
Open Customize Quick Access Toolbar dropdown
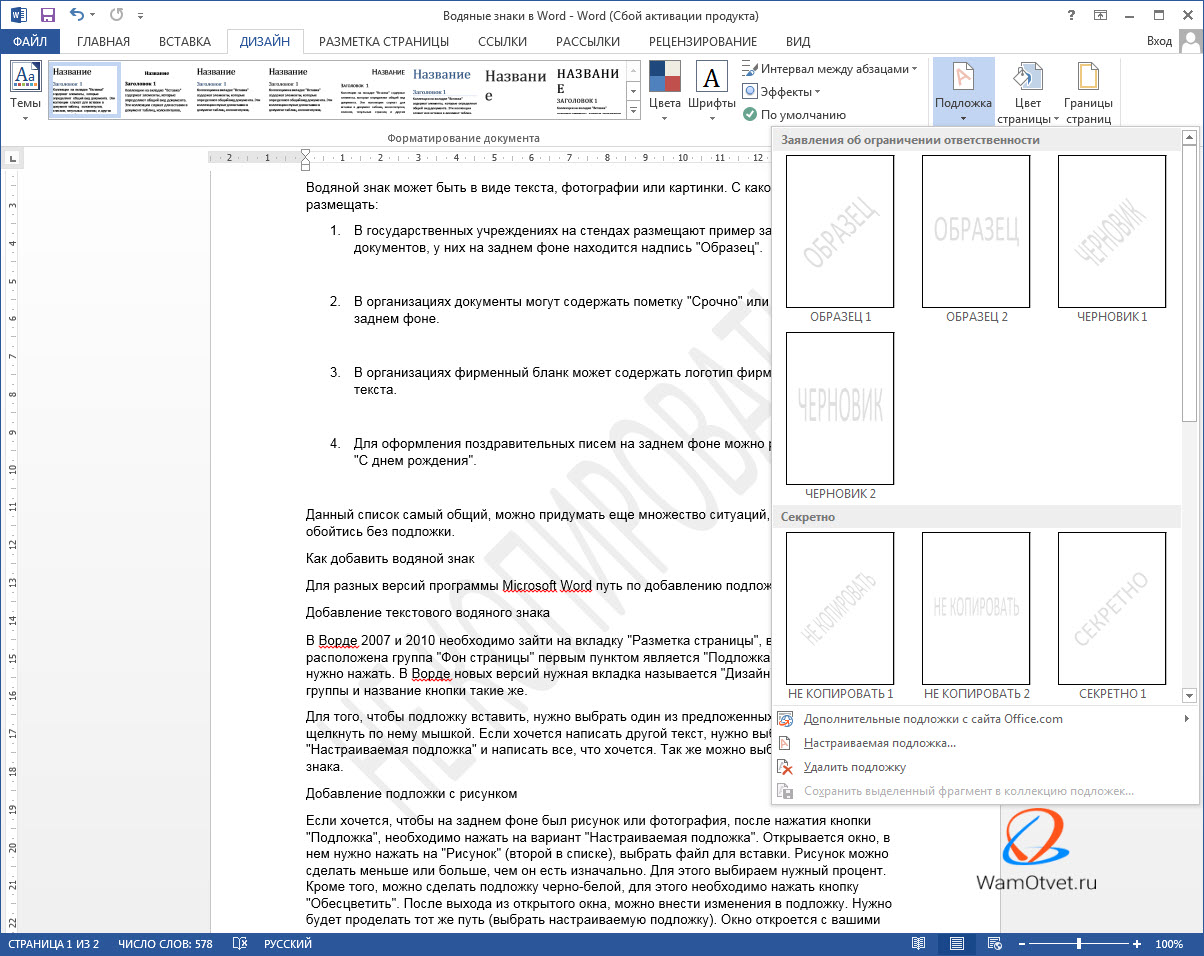138,17
